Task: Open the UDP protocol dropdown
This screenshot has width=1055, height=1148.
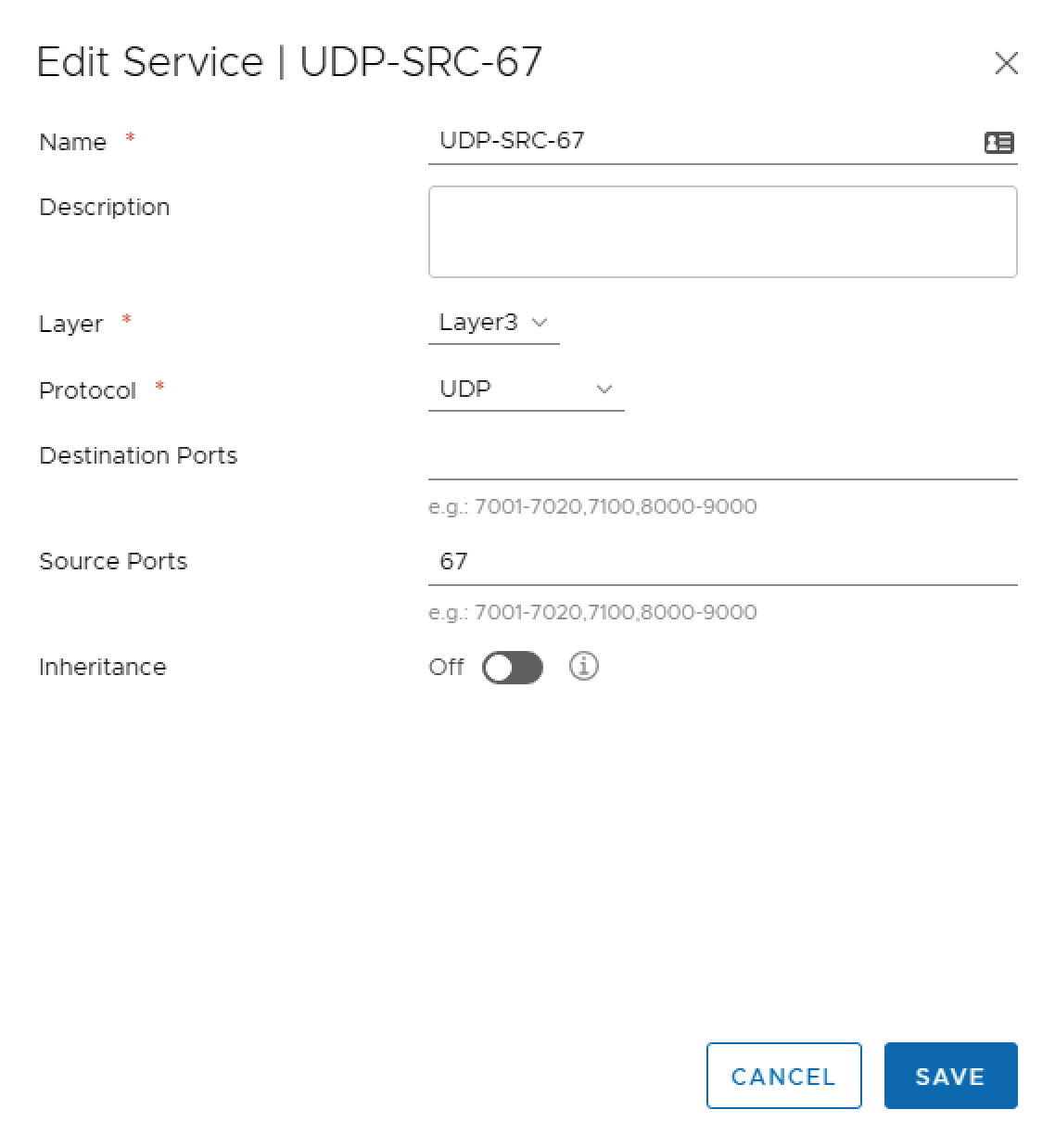Action: coord(526,389)
